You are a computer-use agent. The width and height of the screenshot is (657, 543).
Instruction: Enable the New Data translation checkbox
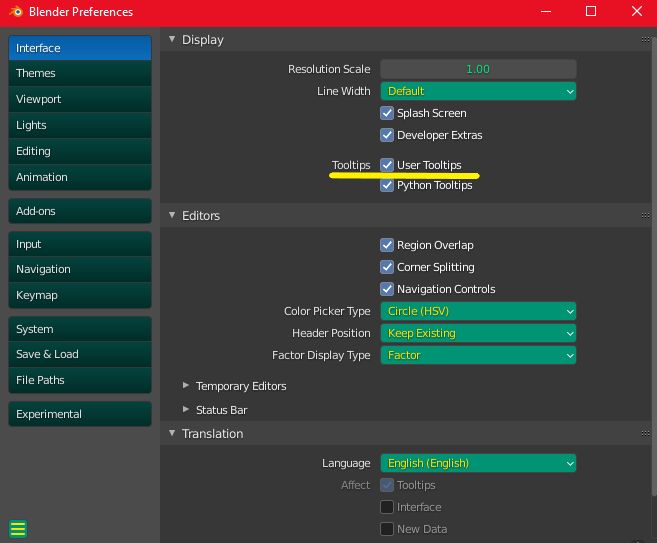[387, 529]
